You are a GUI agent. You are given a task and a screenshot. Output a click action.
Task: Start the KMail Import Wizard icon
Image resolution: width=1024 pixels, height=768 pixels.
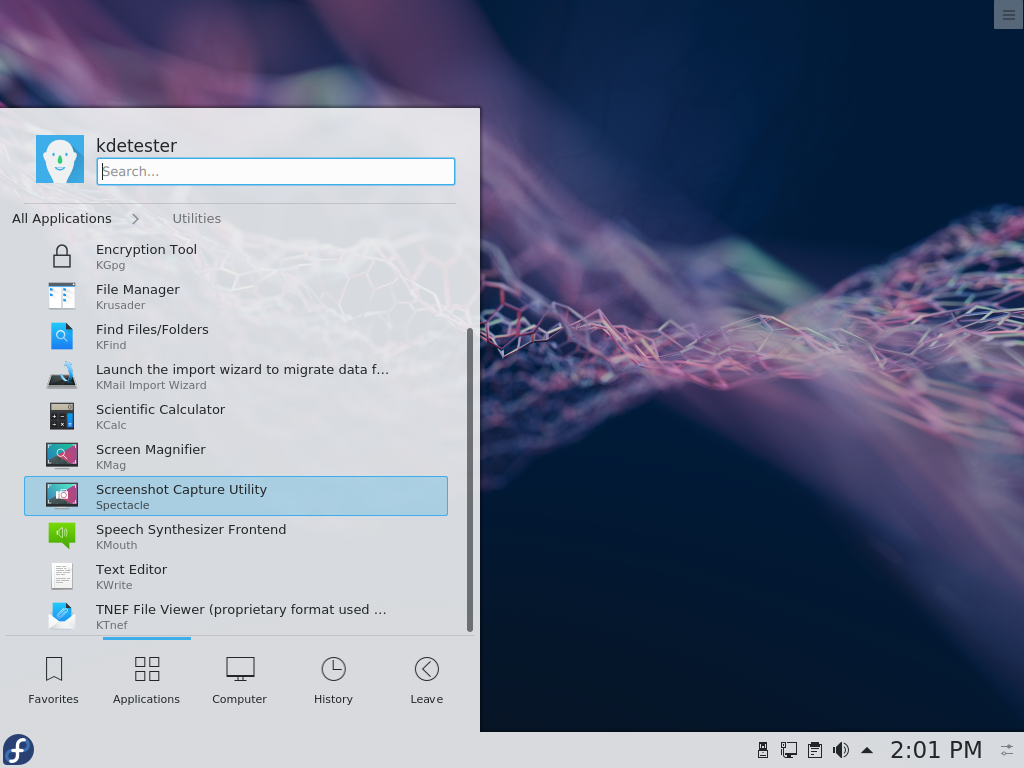click(62, 376)
